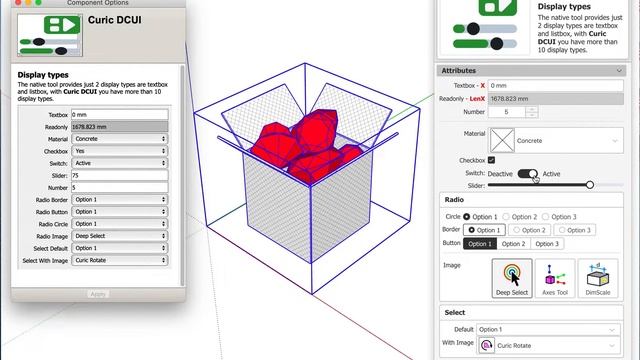Open Radio Border dropdown in Component Options

coord(120,200)
